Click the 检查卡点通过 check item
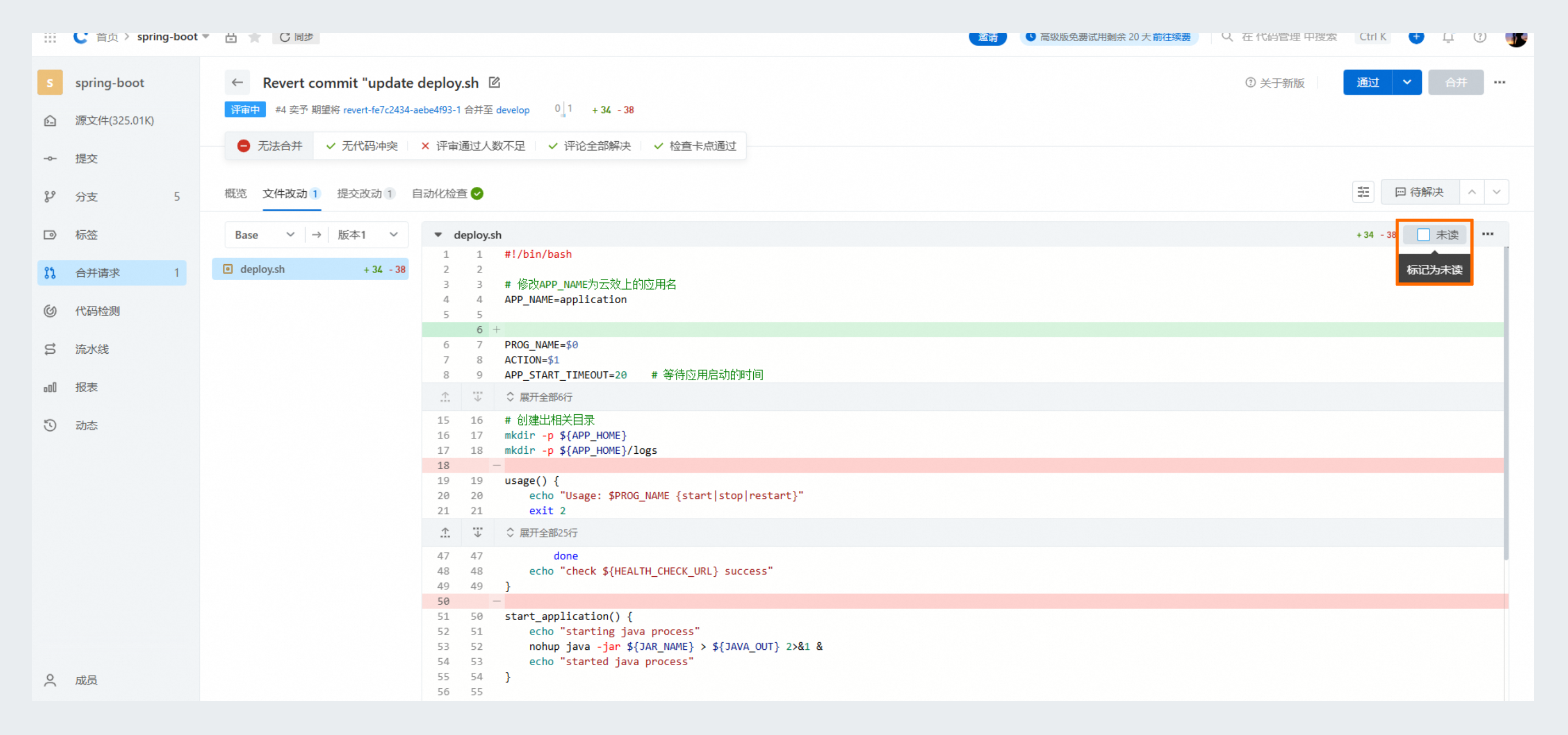 click(x=695, y=146)
